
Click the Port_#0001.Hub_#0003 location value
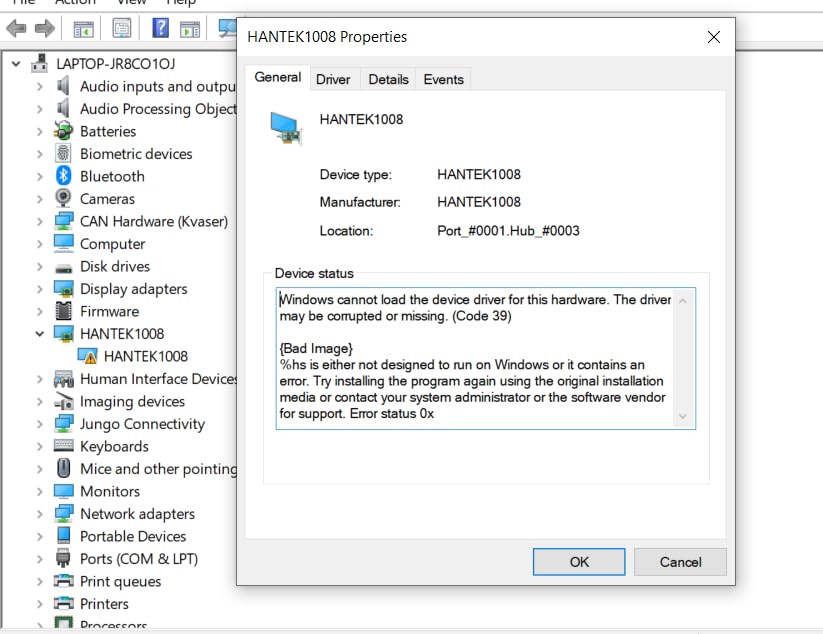pyautogui.click(x=508, y=231)
